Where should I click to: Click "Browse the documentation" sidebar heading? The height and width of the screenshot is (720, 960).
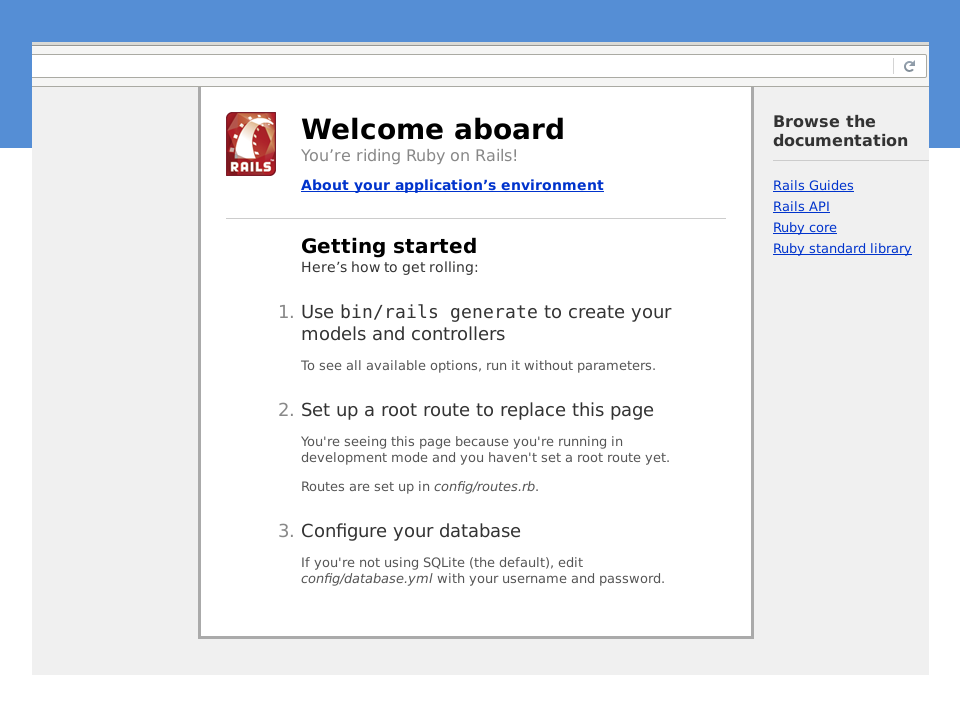point(840,130)
